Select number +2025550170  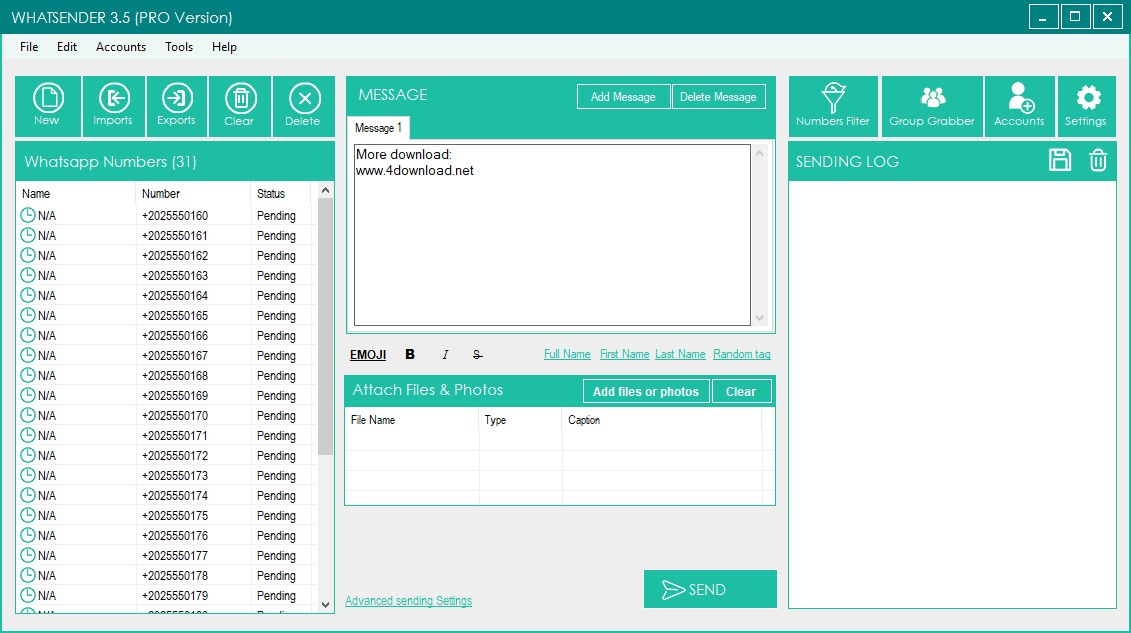(x=175, y=415)
